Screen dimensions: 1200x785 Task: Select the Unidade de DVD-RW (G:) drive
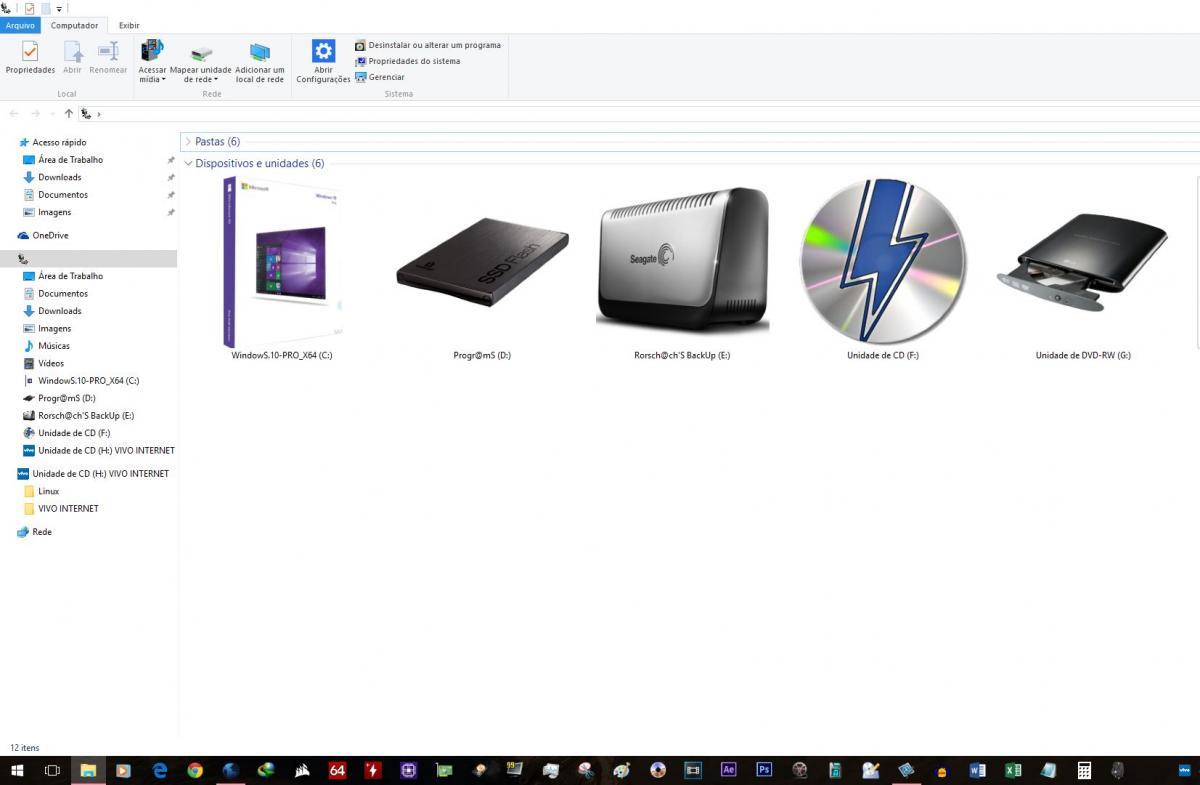(1083, 269)
